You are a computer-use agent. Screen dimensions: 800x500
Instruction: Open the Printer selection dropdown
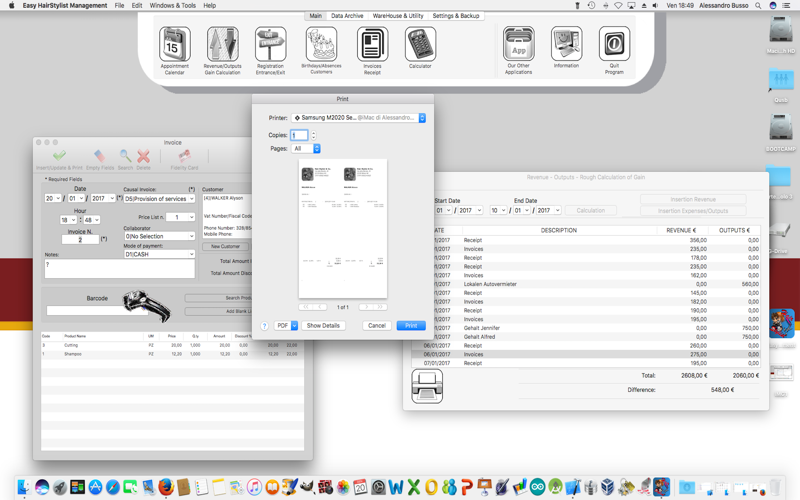pyautogui.click(x=358, y=118)
